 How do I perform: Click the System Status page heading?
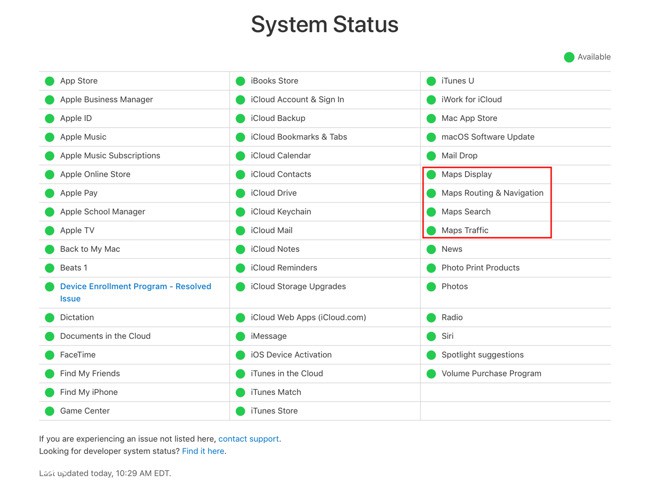pos(324,25)
